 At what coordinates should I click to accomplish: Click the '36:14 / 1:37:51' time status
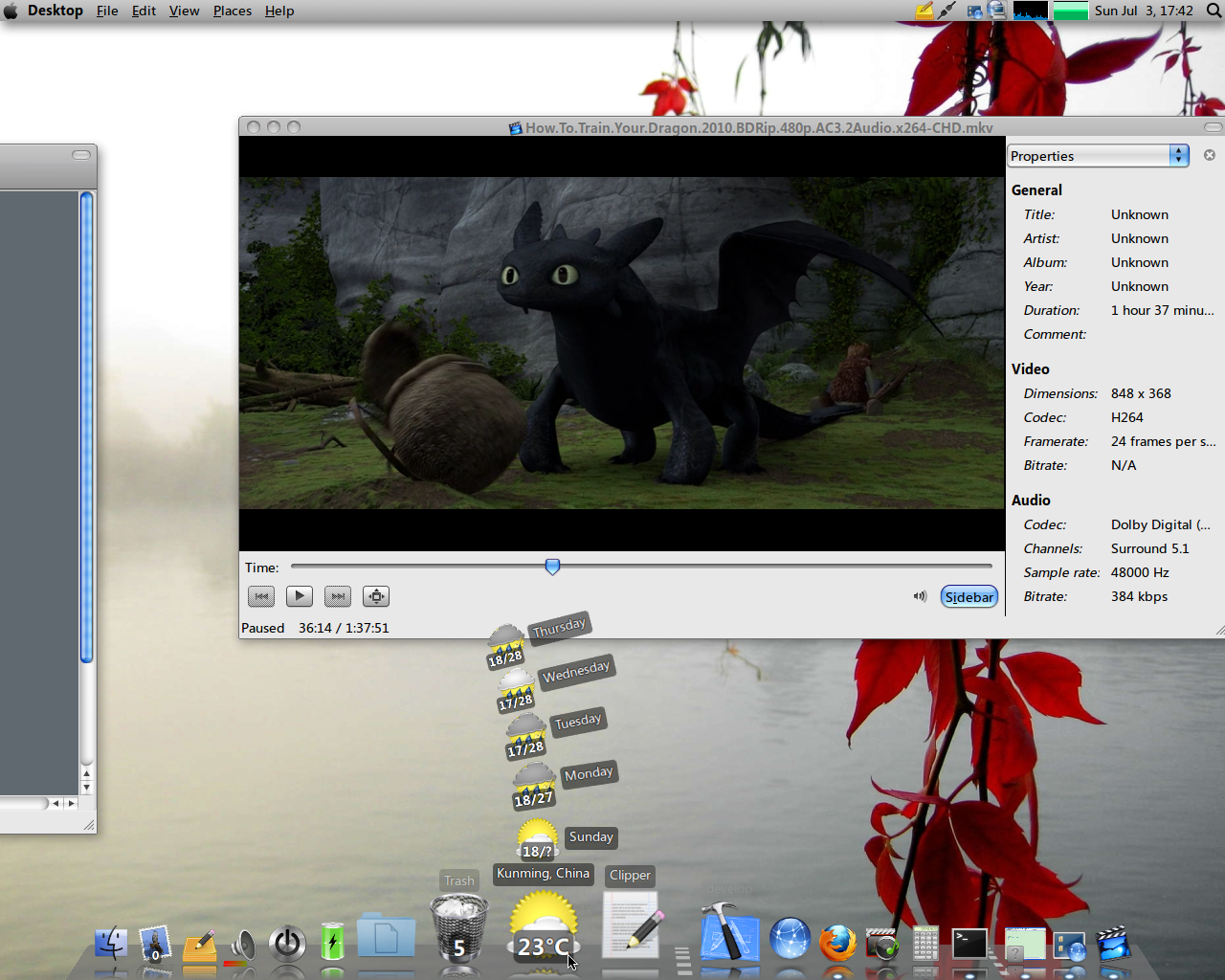coord(344,628)
